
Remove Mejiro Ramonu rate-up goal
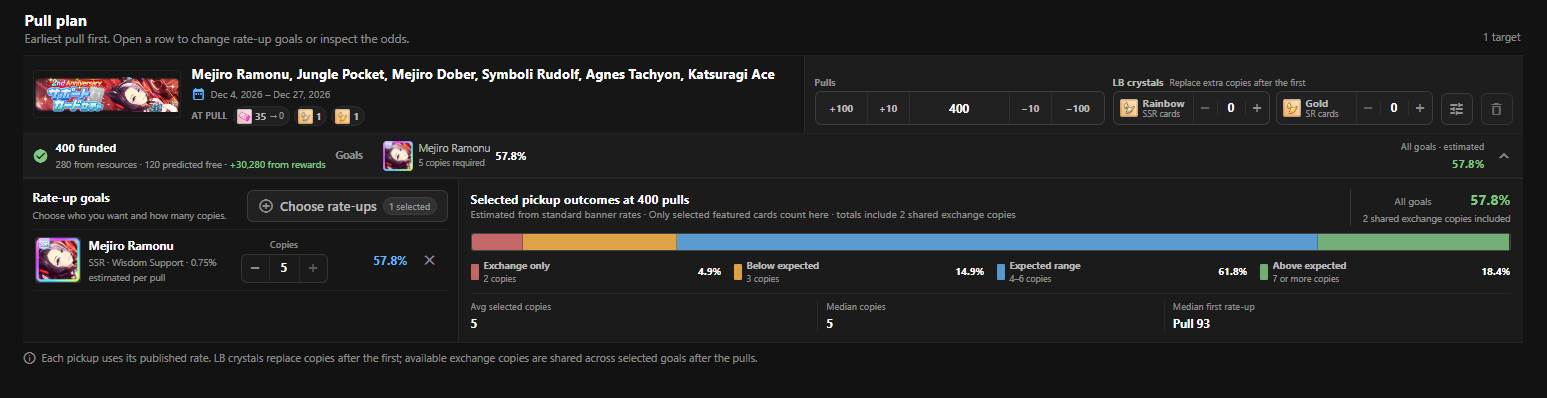click(429, 260)
